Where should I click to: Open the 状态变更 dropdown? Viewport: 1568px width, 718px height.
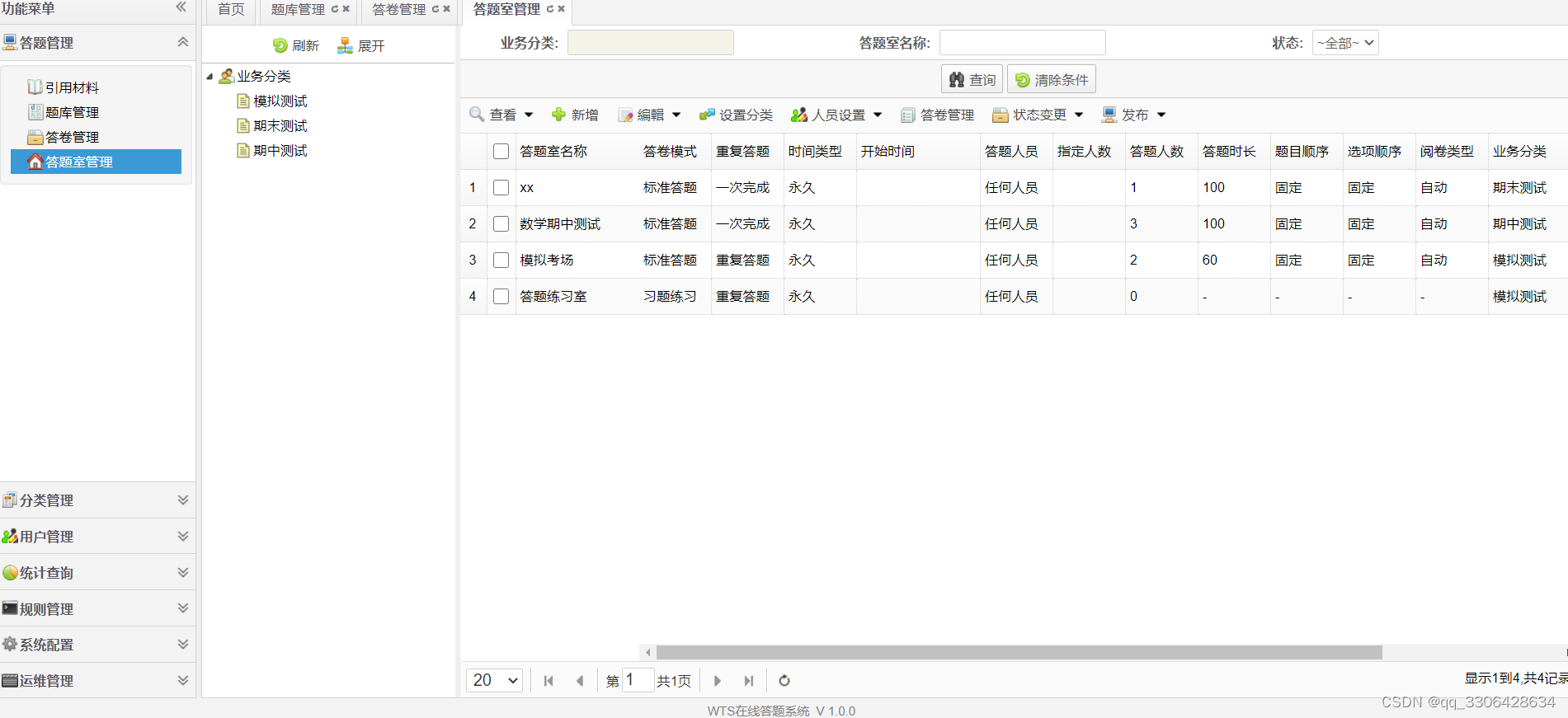[1038, 115]
